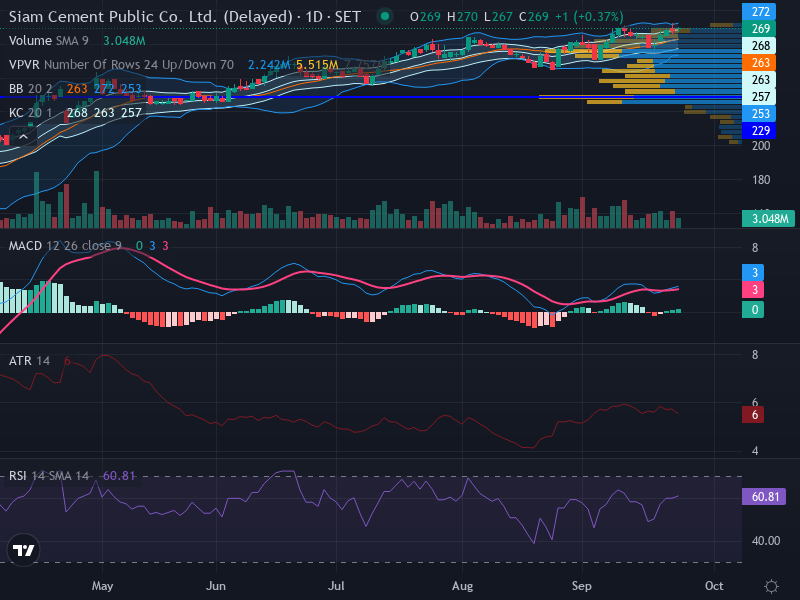This screenshot has width=800, height=600.
Task: Select the BB 20 2 indicator label
Action: point(31,89)
